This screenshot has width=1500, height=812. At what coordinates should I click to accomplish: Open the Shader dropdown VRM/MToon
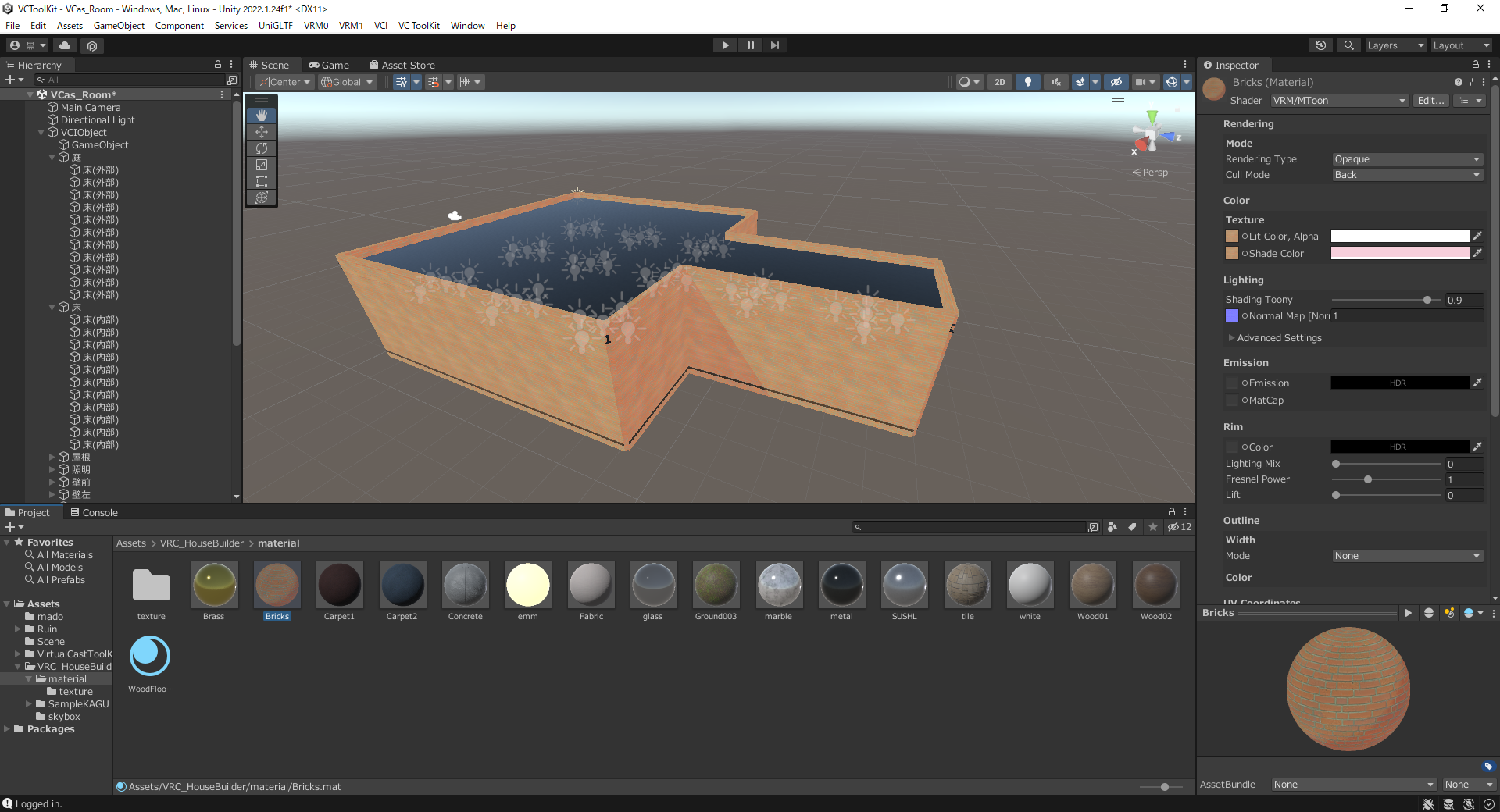click(1339, 101)
